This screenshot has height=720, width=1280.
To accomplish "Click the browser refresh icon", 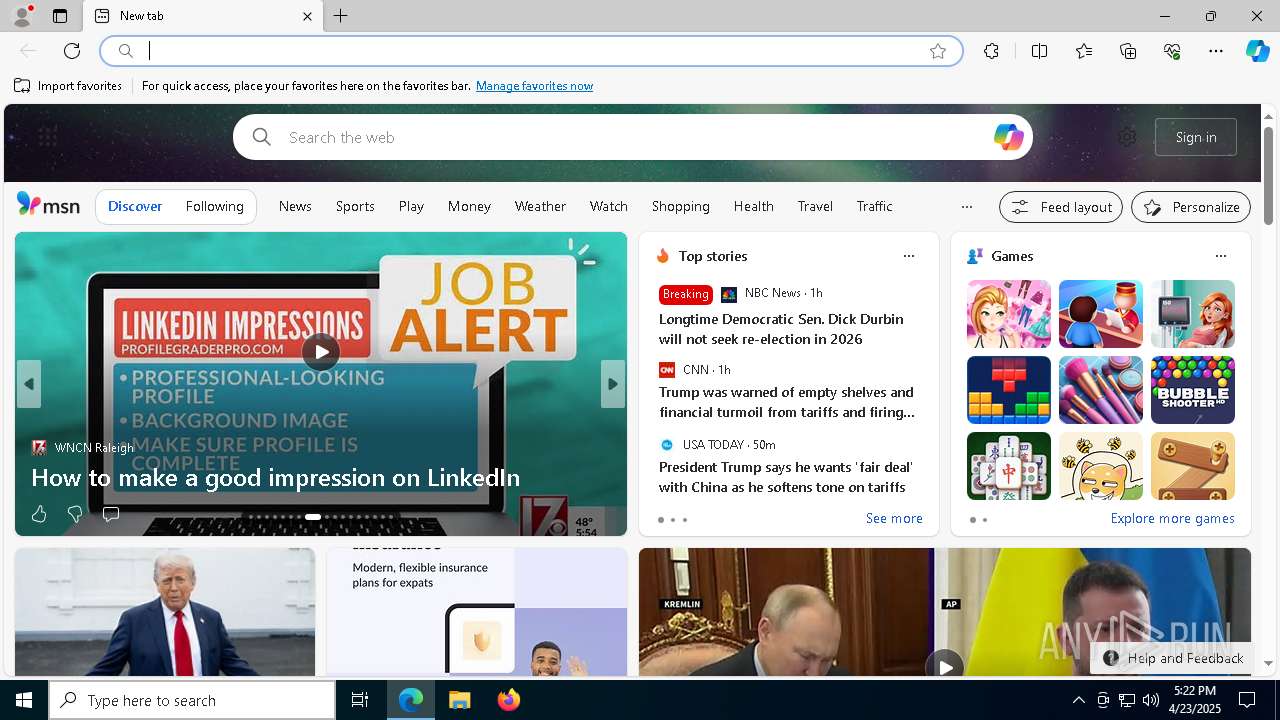I will [72, 51].
